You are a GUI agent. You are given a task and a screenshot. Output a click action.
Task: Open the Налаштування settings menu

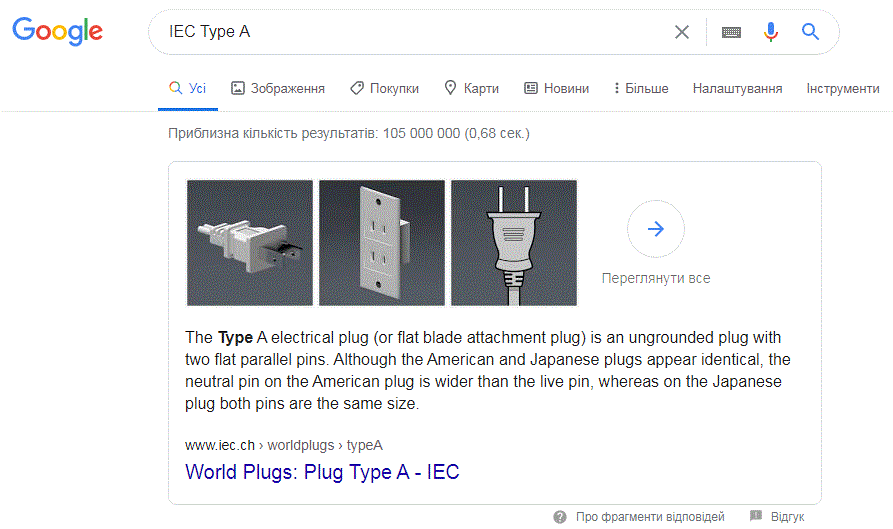(x=737, y=88)
